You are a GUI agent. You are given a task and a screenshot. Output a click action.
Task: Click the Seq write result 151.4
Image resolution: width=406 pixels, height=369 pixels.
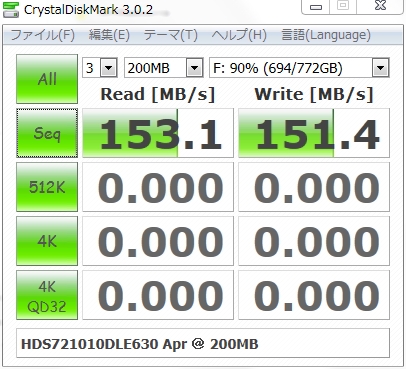point(314,133)
